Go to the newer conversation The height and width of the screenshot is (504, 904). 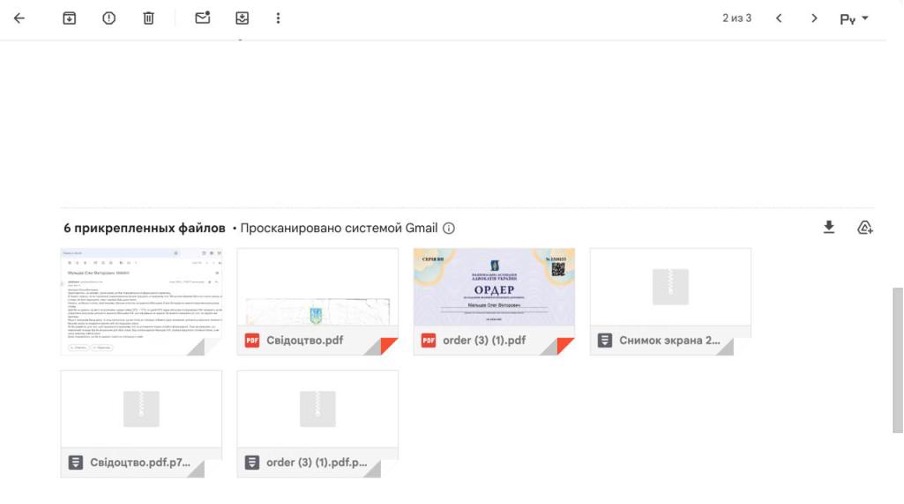(x=779, y=18)
